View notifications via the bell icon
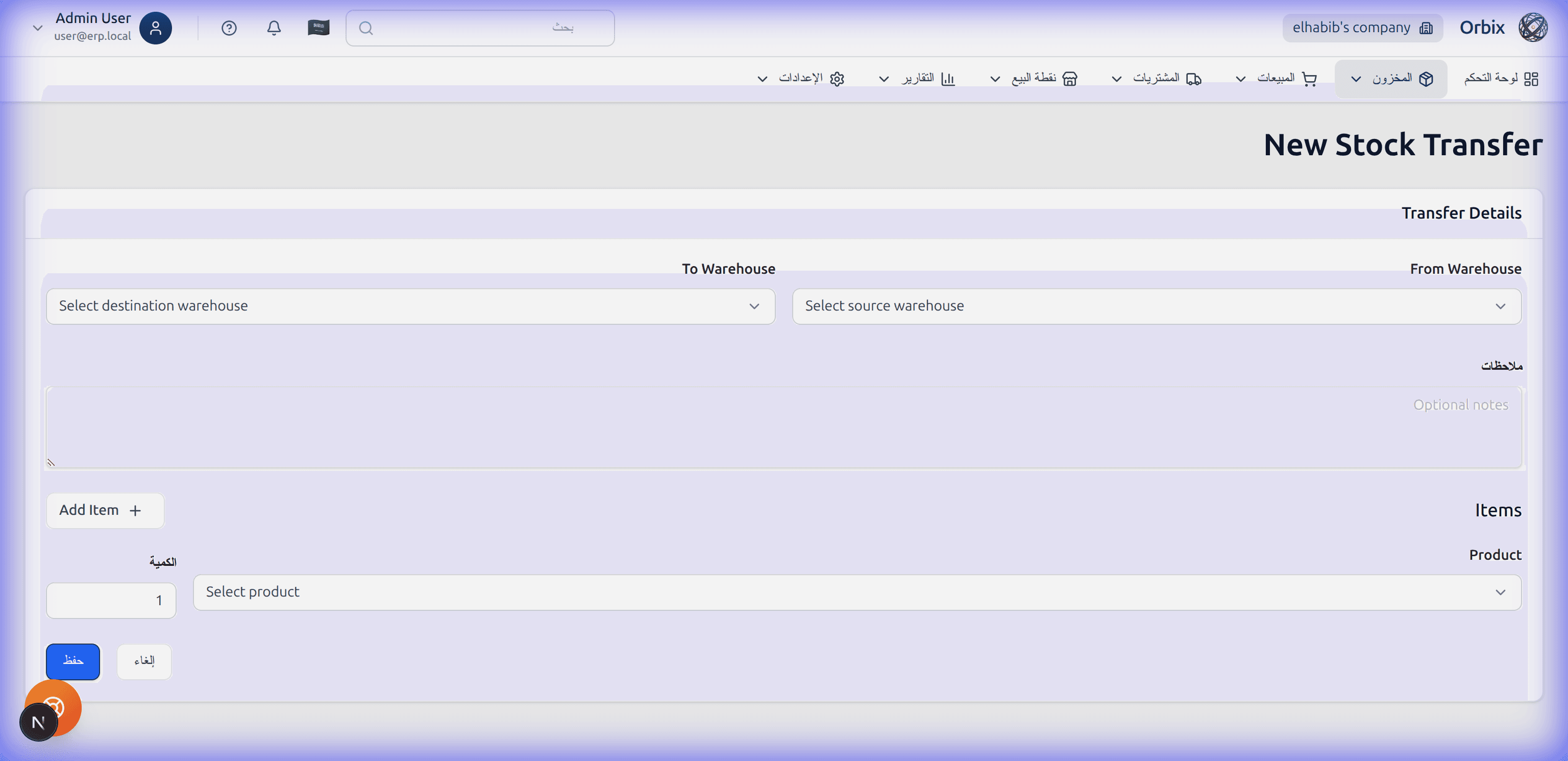 (x=274, y=28)
